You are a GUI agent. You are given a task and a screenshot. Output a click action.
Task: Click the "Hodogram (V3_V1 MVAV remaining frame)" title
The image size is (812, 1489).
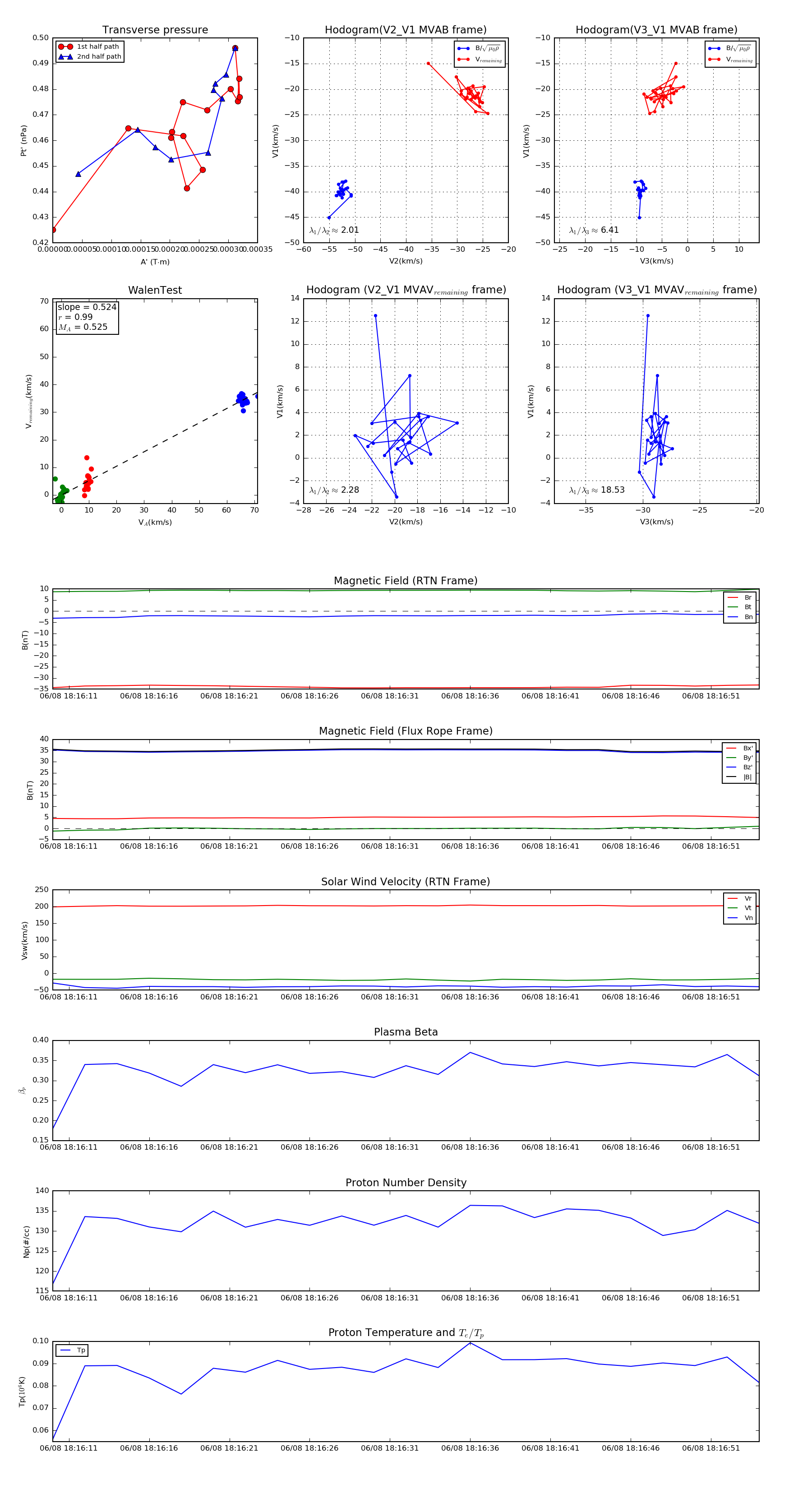tap(656, 290)
